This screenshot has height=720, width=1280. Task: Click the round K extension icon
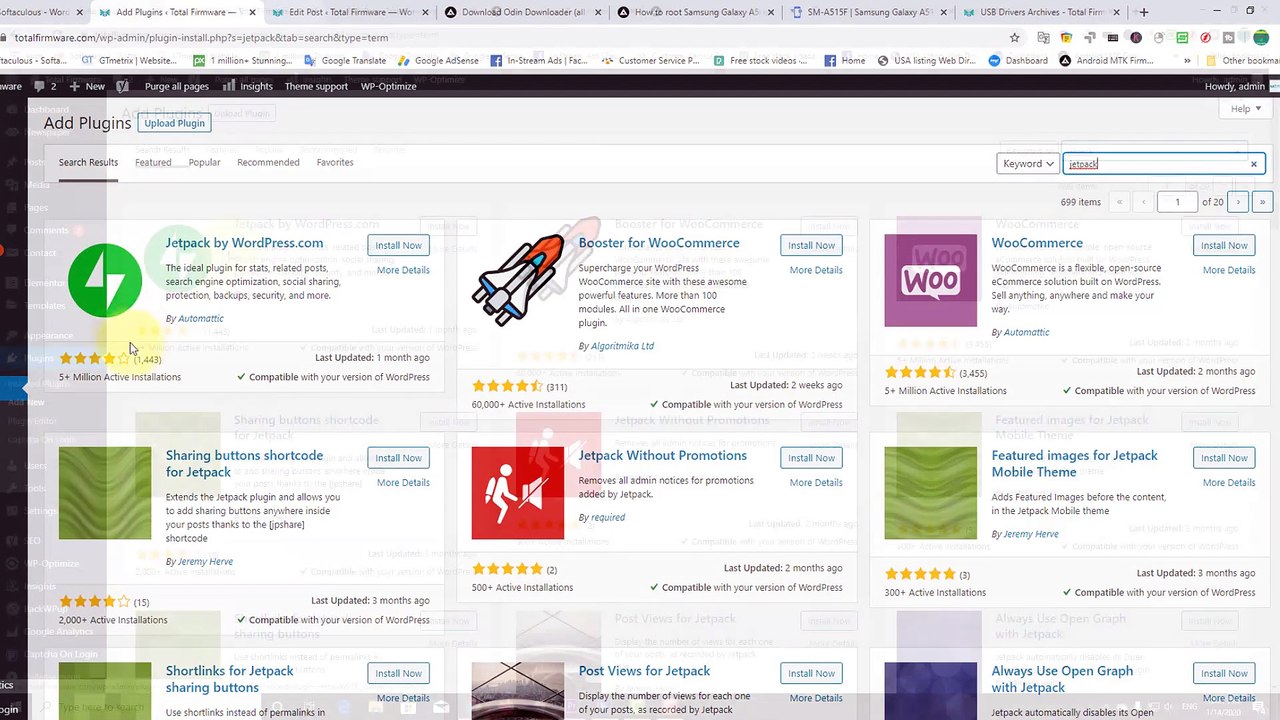tap(1136, 38)
